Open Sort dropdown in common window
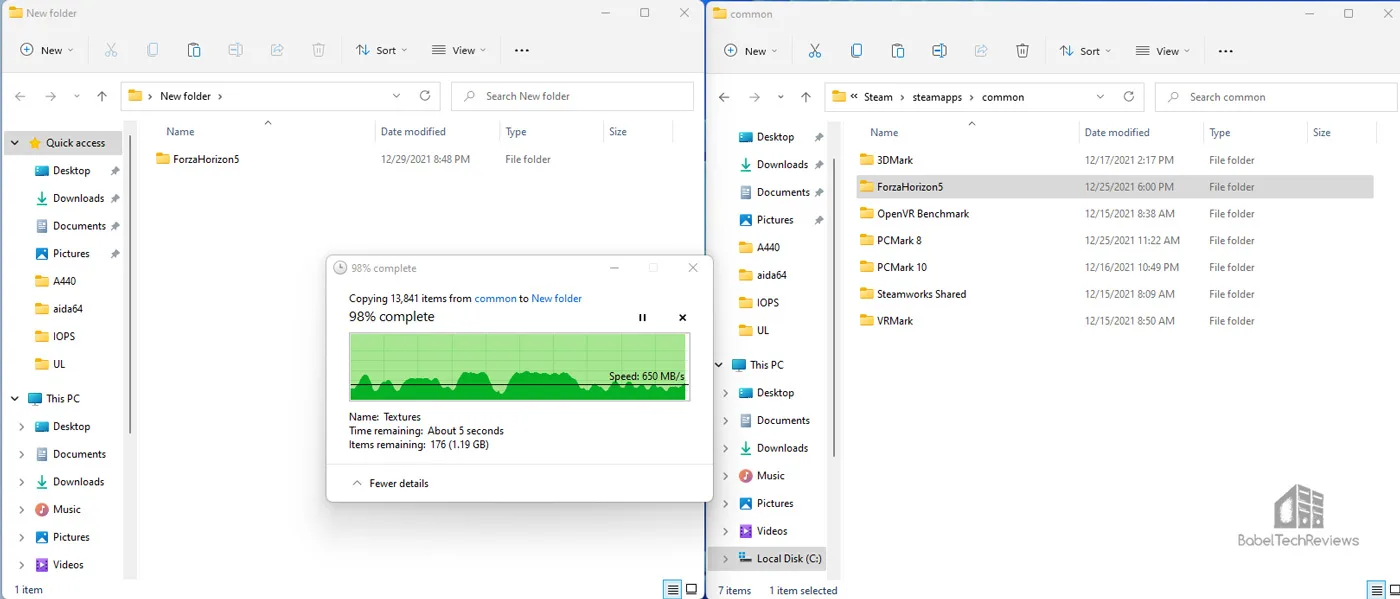The width and height of the screenshot is (1400, 599). (x=1086, y=51)
